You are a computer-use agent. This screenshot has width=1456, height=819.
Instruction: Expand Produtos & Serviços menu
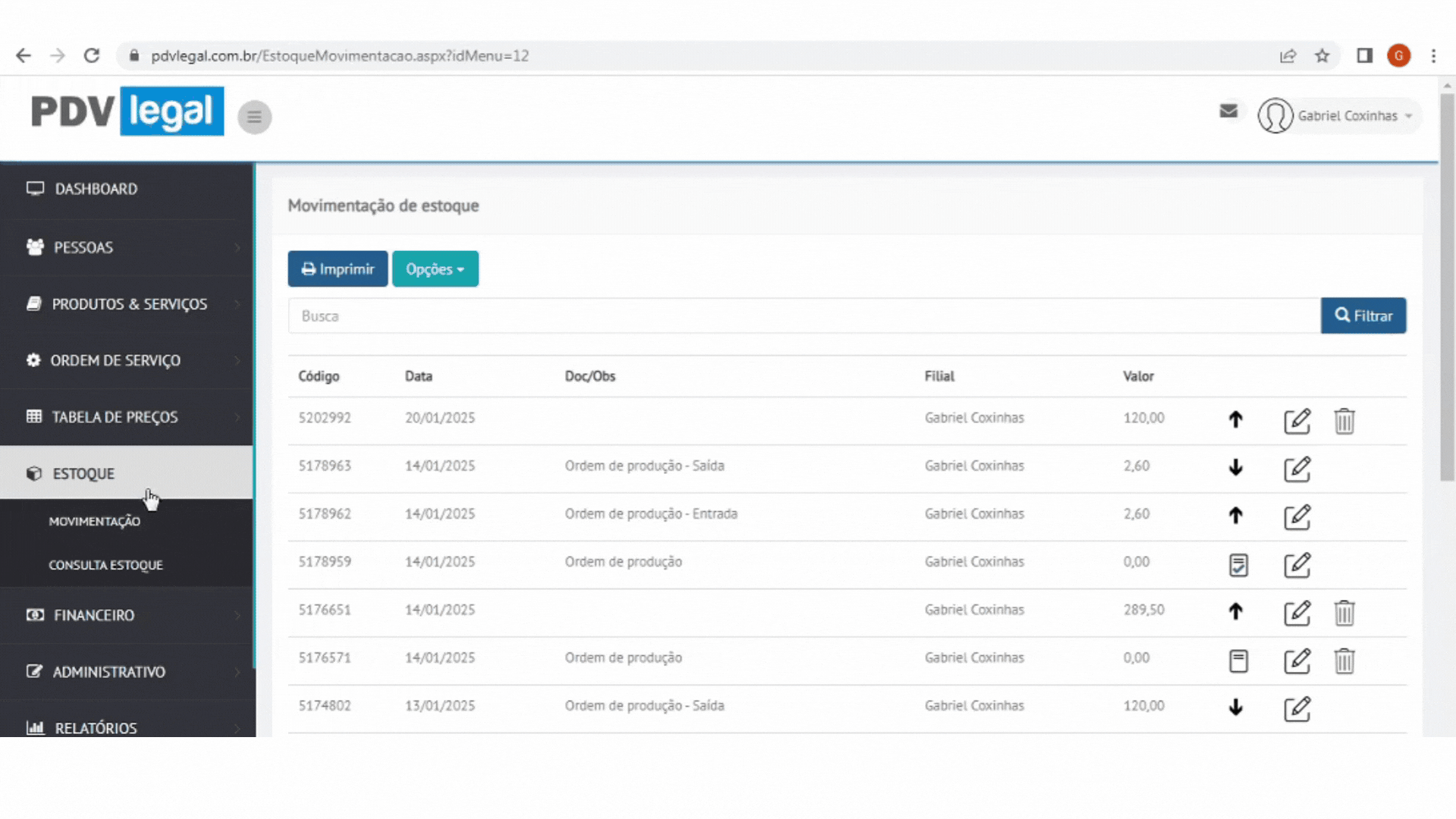point(129,304)
